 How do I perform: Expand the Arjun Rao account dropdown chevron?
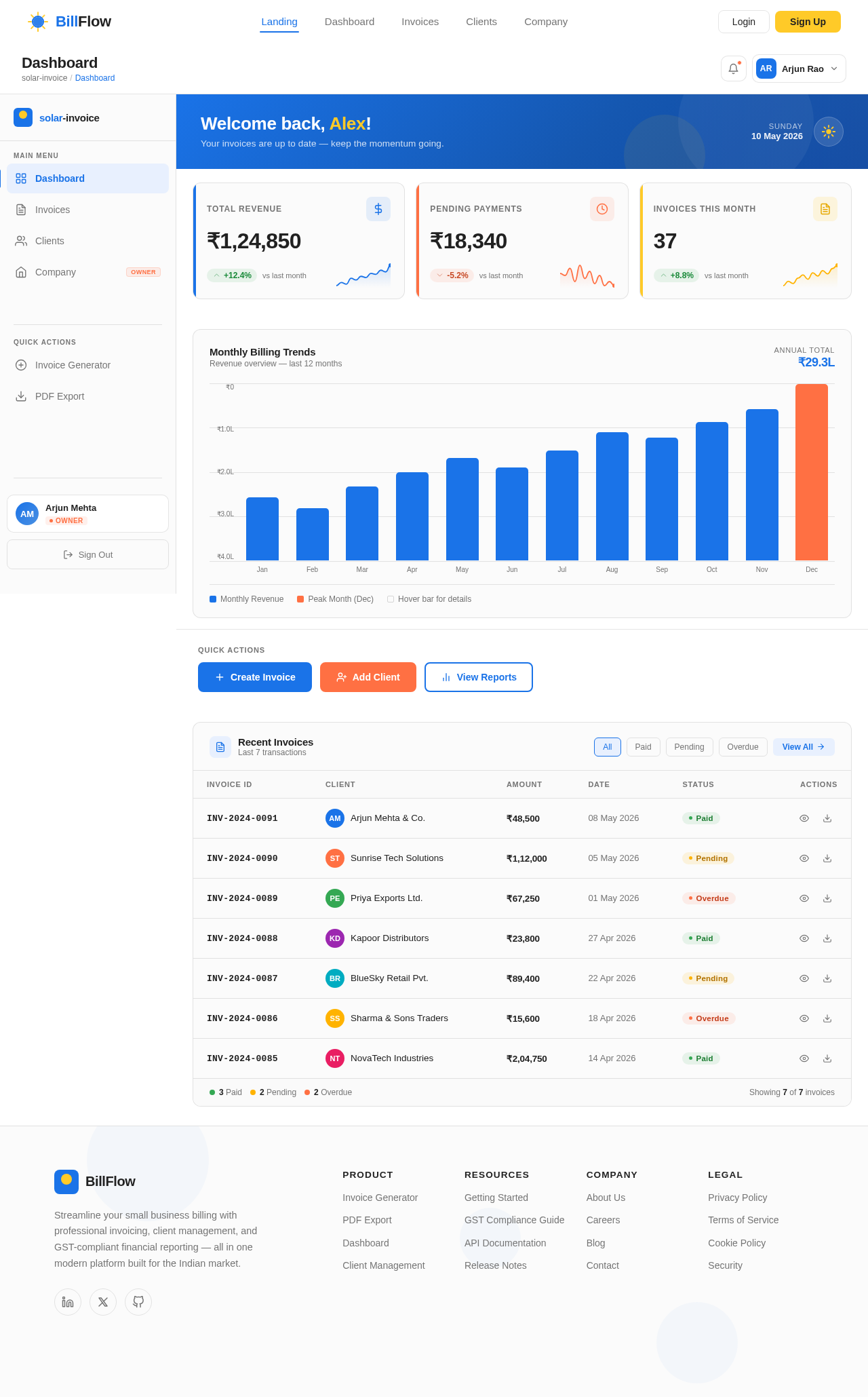[x=834, y=69]
